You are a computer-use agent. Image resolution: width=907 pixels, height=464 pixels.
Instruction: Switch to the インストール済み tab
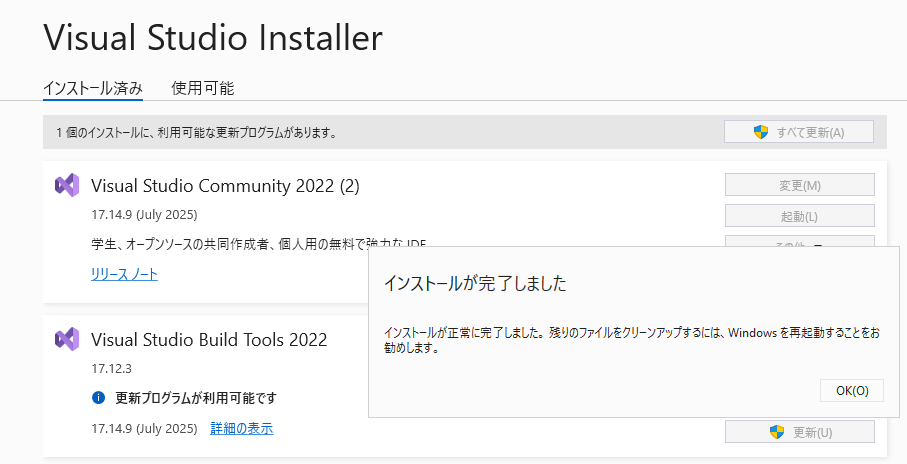(93, 88)
